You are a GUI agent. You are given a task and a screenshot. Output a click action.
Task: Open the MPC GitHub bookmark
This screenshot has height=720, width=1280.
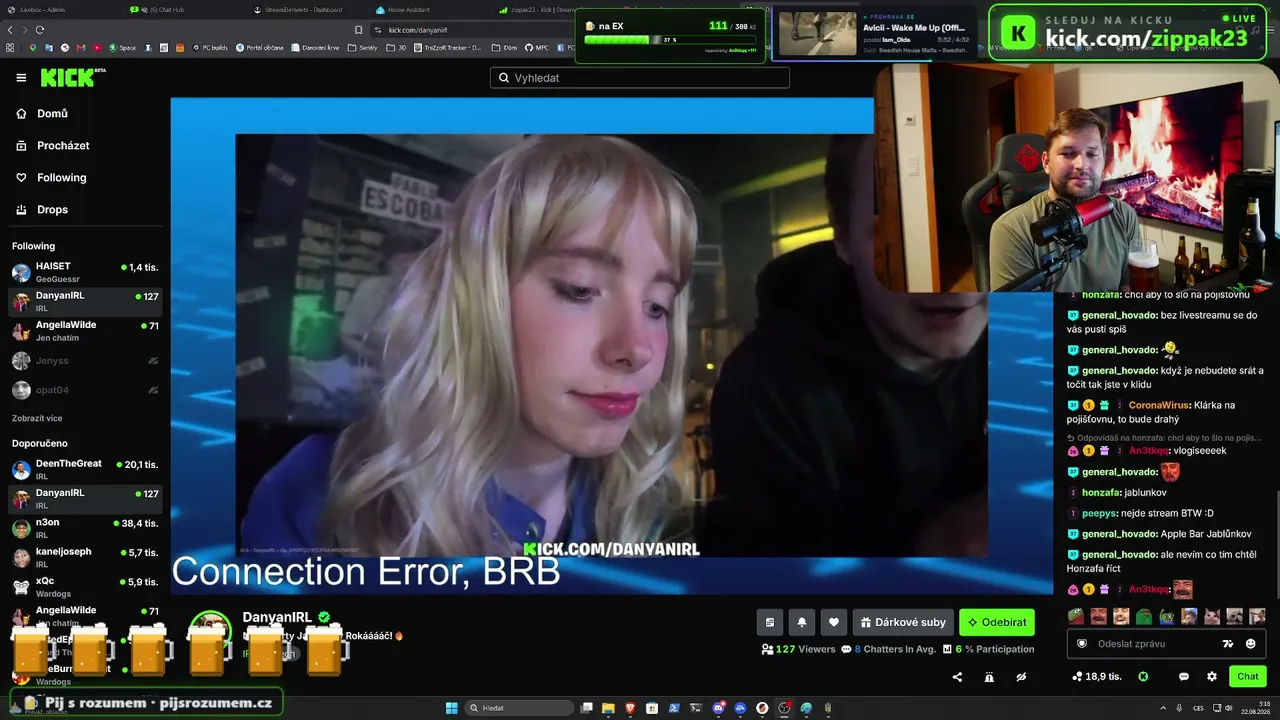click(537, 48)
